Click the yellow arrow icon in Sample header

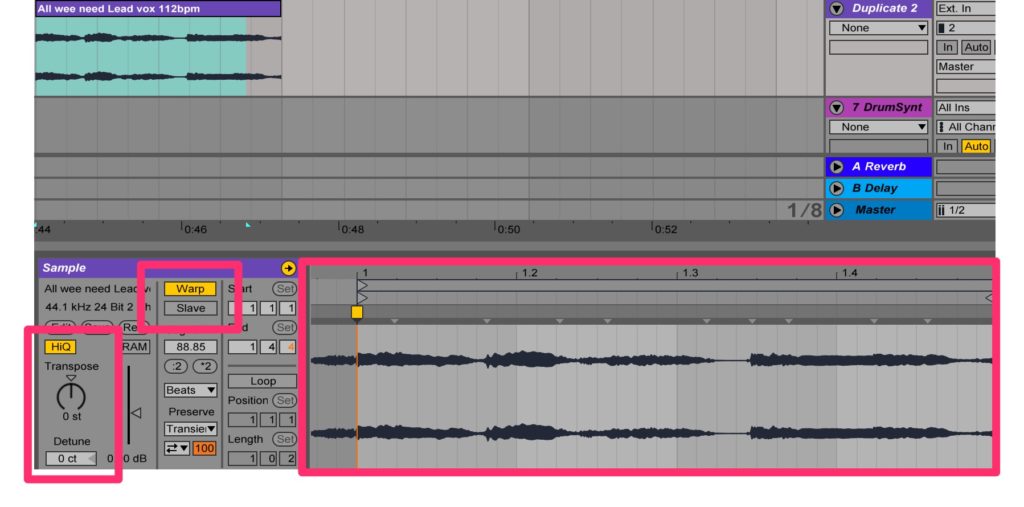point(288,268)
